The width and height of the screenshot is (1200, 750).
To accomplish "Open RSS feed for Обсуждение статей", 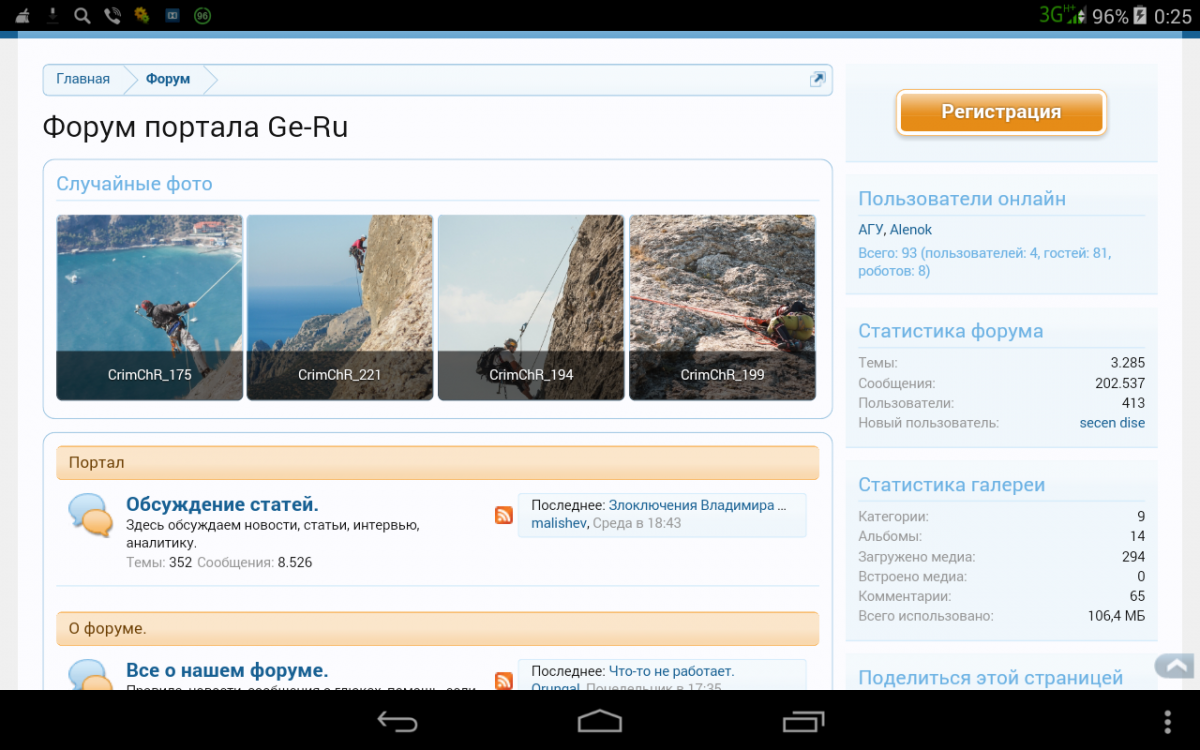I will tap(504, 515).
